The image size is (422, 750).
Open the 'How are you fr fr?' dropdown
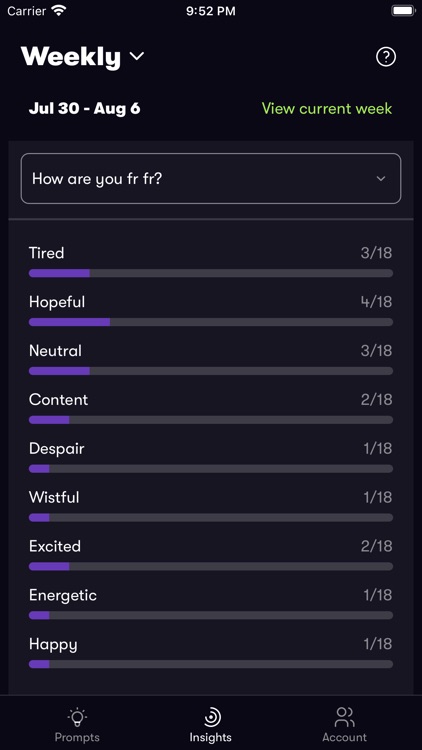pos(211,178)
